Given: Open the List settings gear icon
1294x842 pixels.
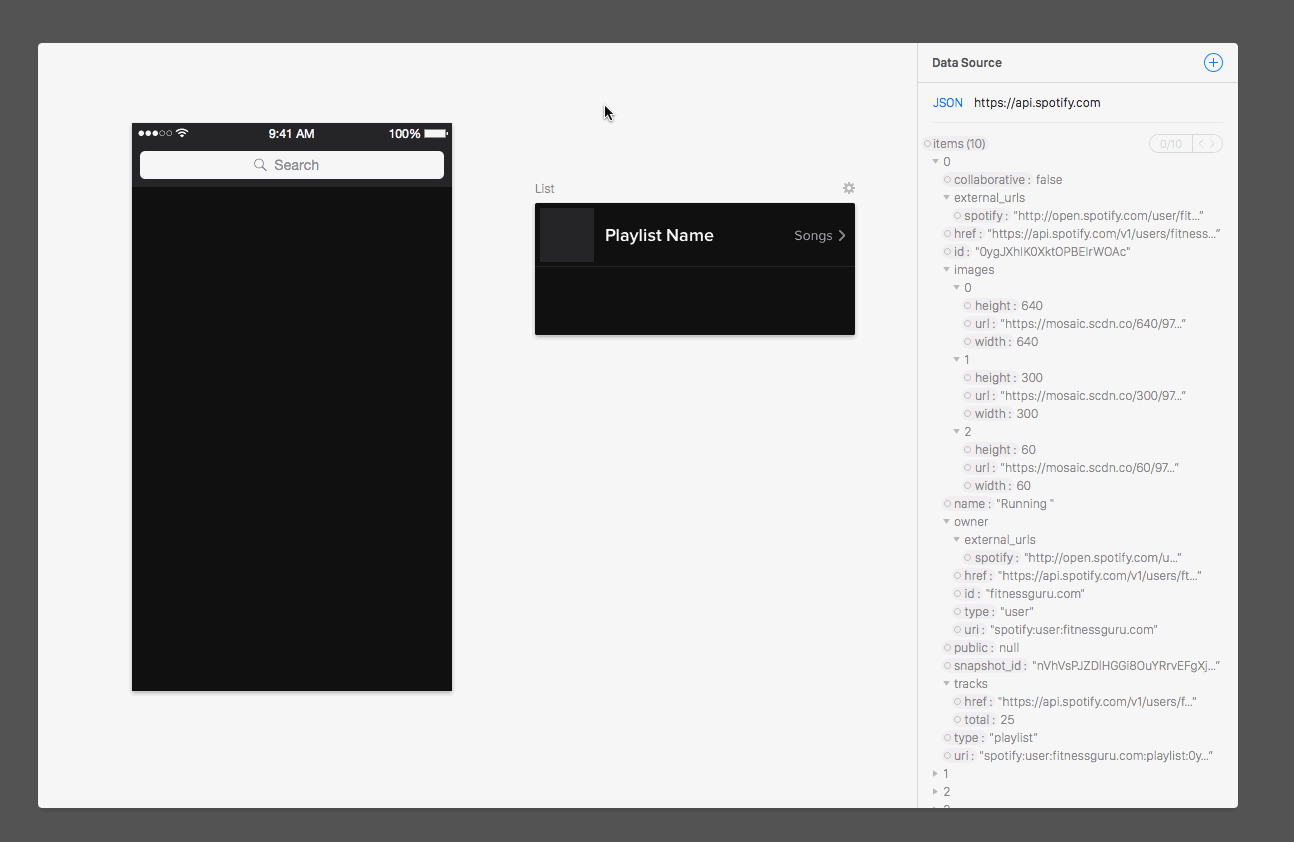Looking at the screenshot, I should [849, 188].
